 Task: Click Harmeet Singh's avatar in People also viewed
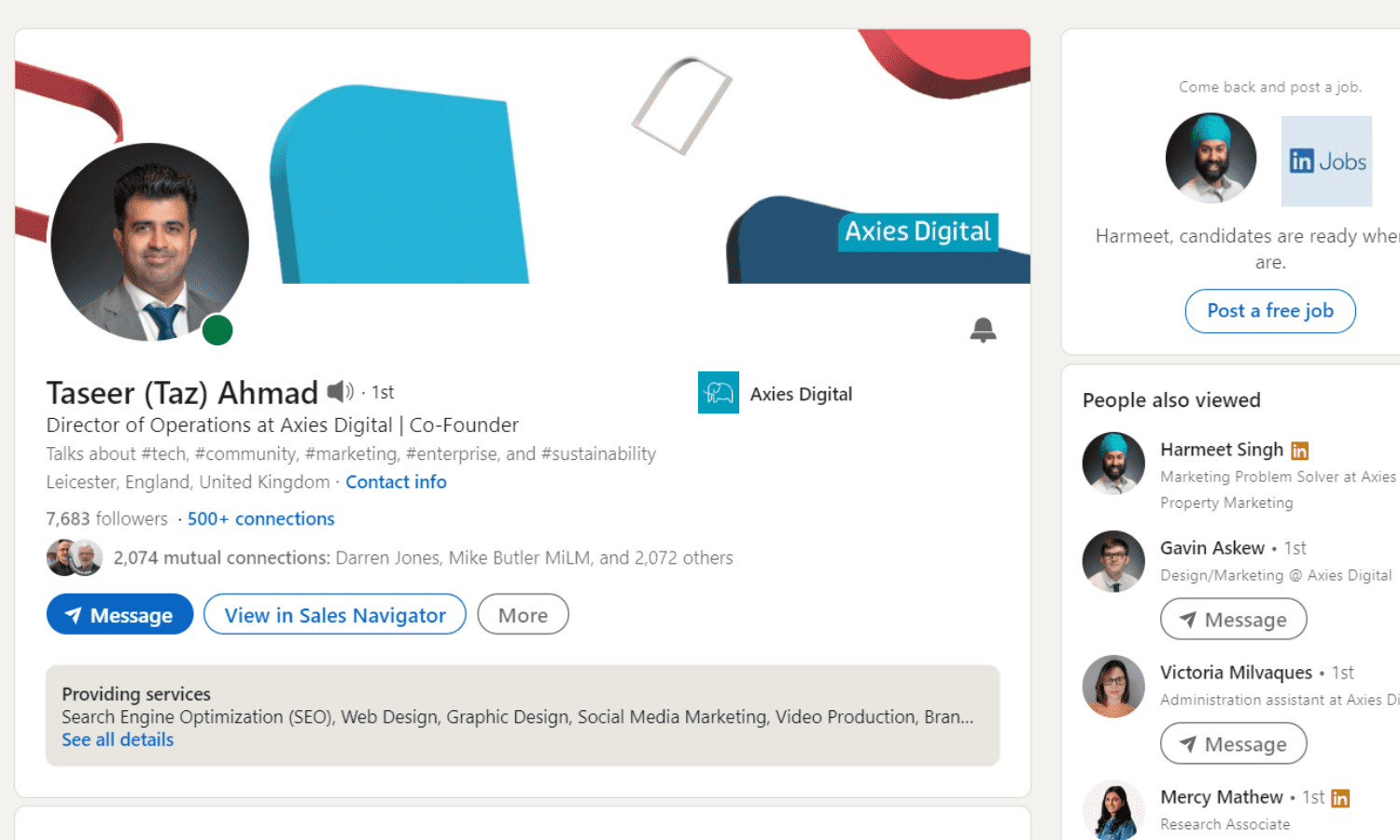pos(1113,463)
